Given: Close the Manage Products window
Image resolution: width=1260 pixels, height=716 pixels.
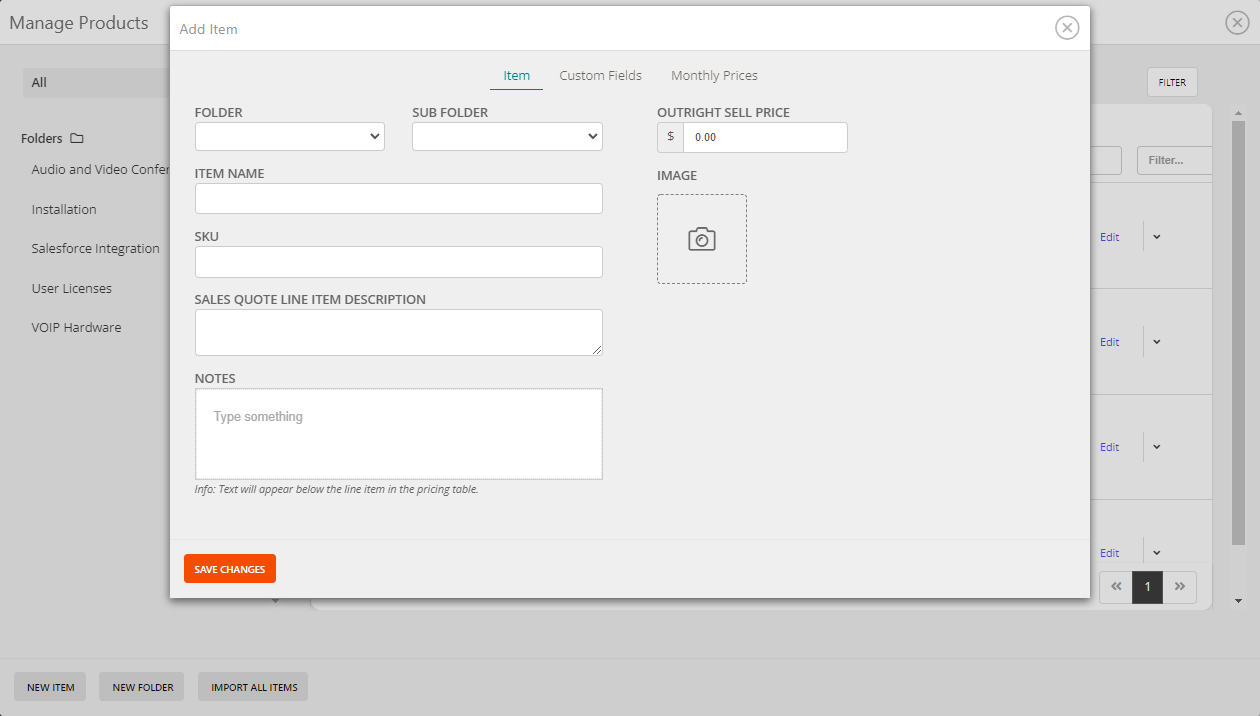Looking at the screenshot, I should pyautogui.click(x=1237, y=23).
